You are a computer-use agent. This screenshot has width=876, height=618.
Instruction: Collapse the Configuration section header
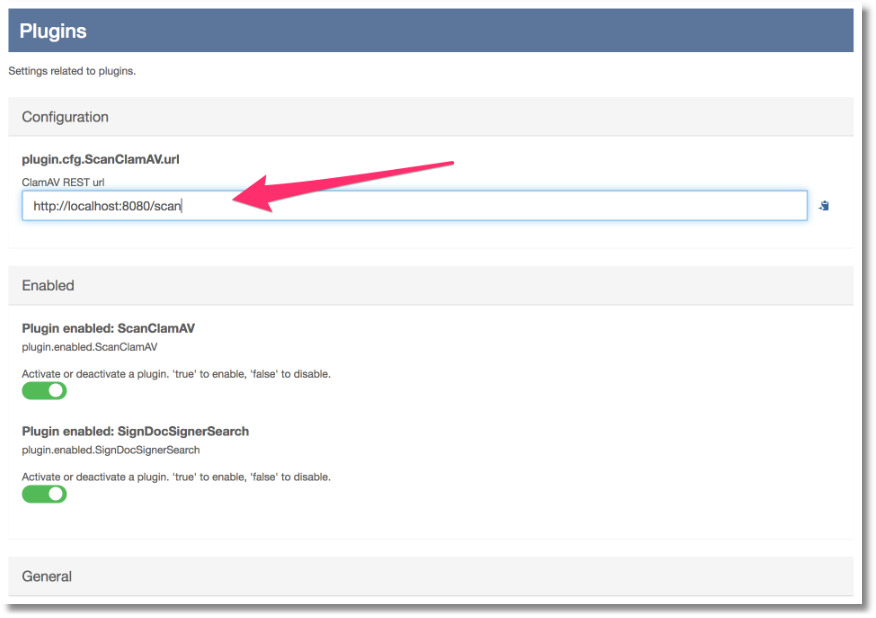tap(65, 117)
